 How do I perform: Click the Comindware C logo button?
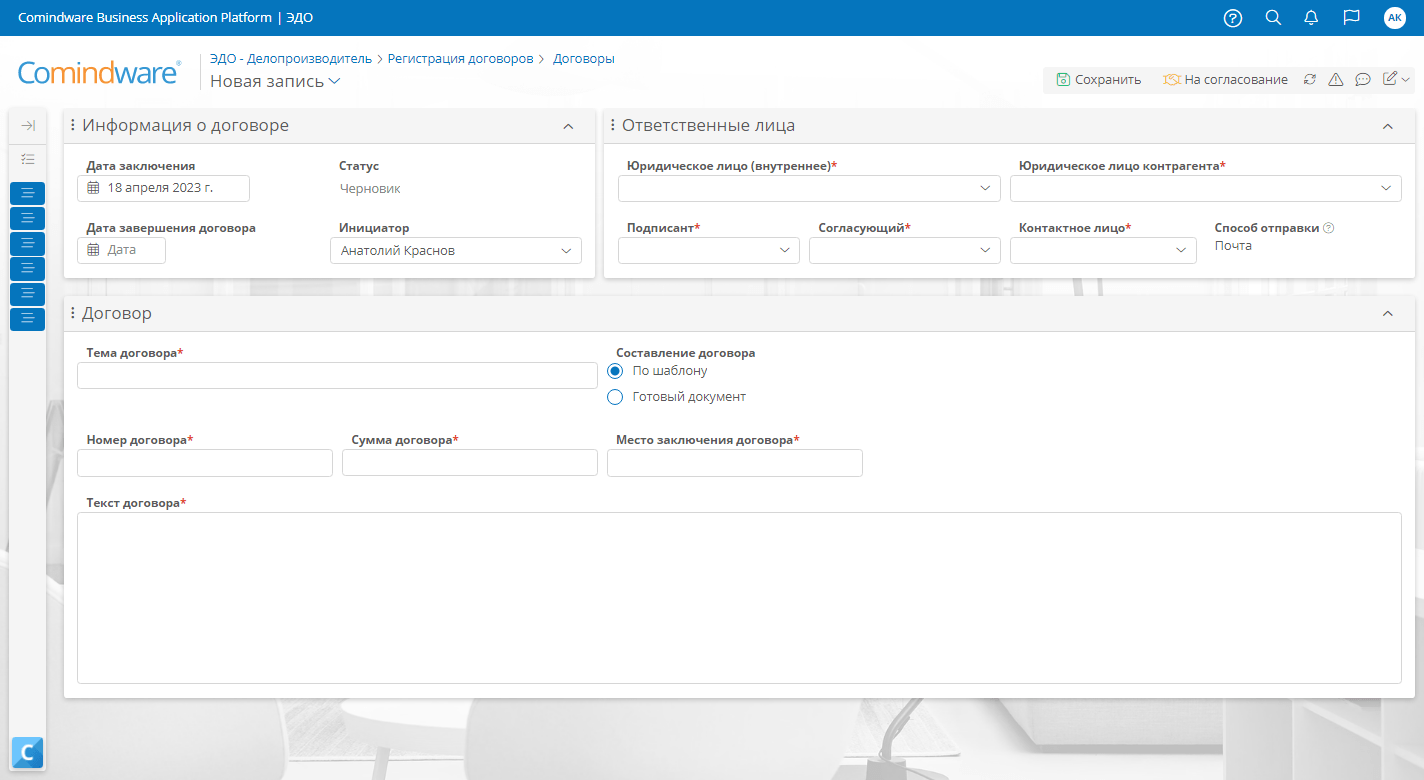point(28,752)
